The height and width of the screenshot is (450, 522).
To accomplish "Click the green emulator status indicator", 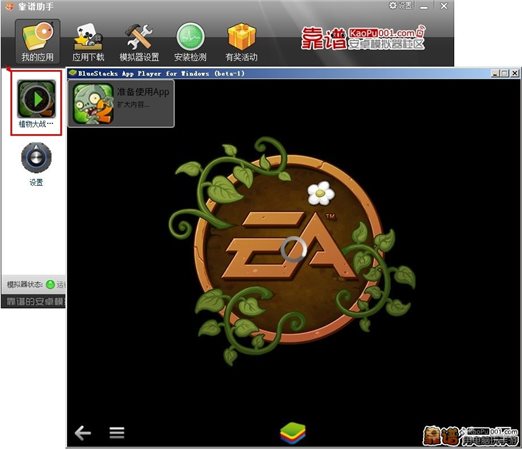I will (50, 284).
